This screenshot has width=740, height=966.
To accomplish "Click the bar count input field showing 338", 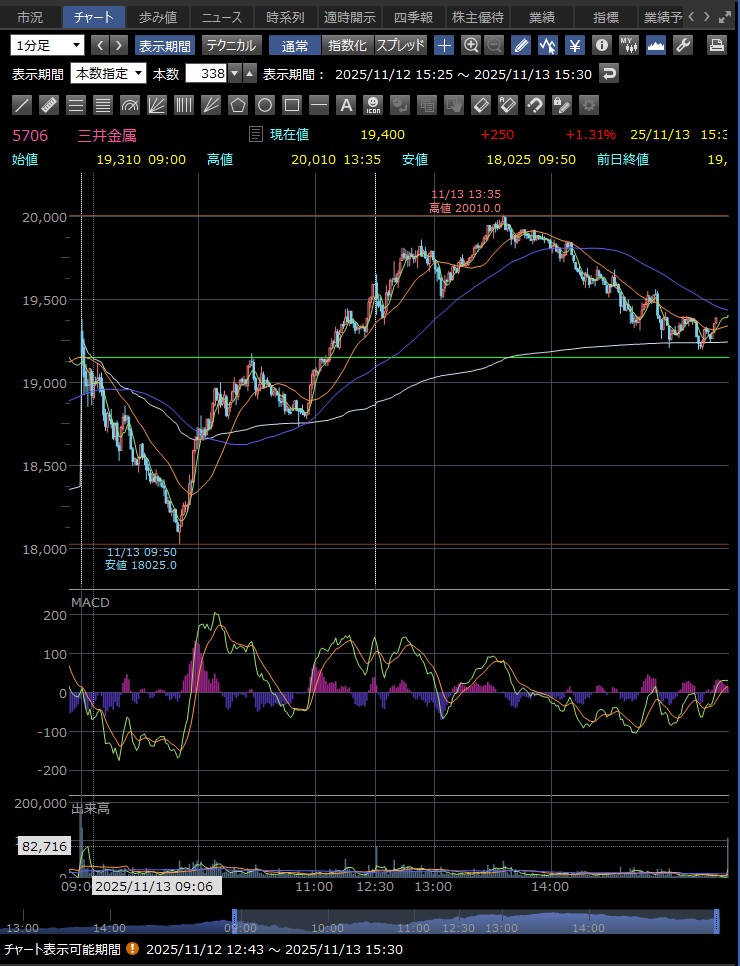I will 207,74.
